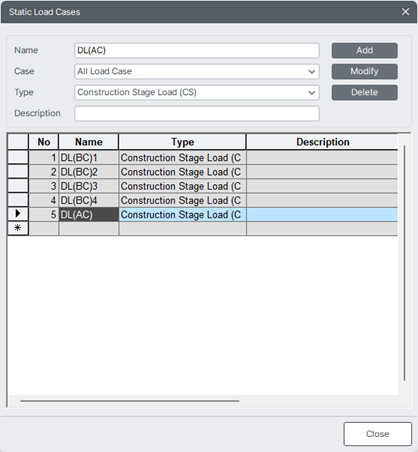Click the Modify button
The image size is (418, 452).
[364, 71]
